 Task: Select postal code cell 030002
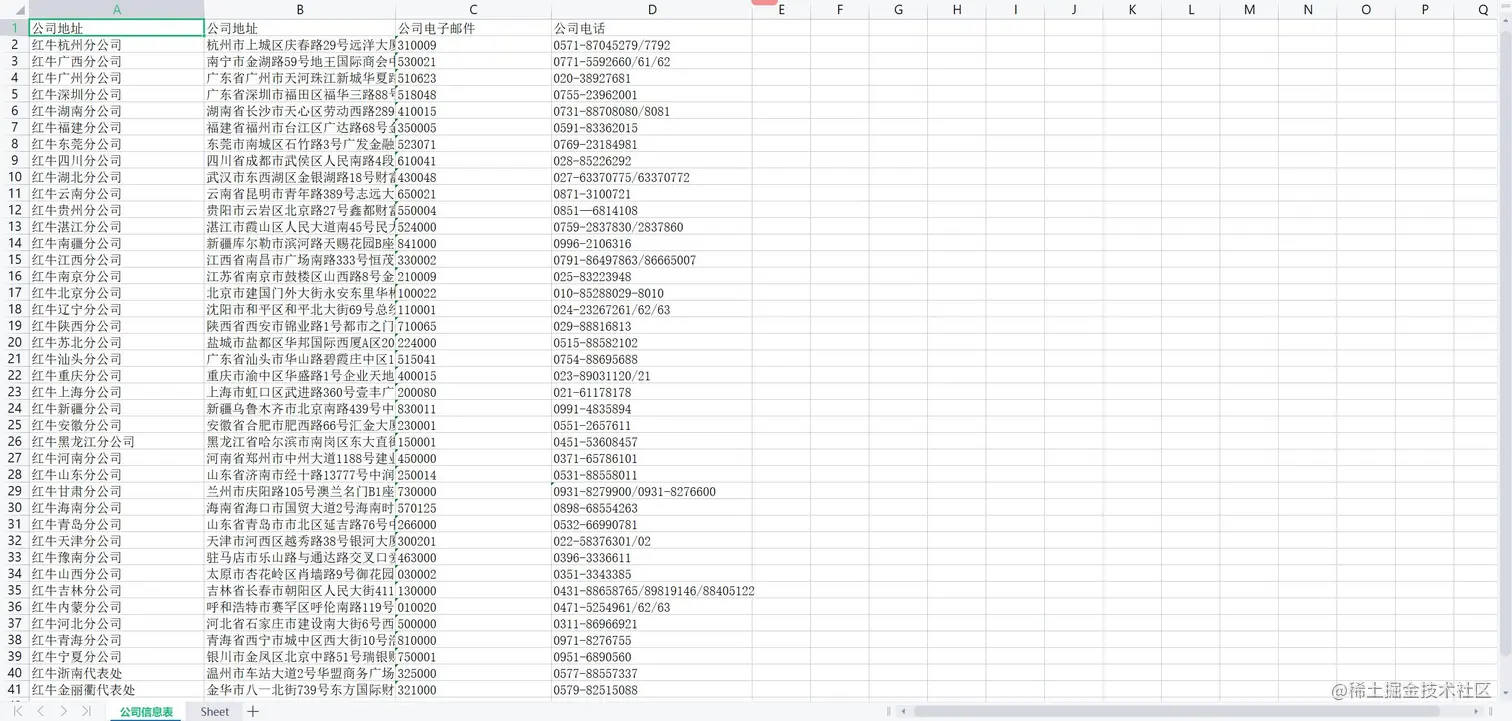pyautogui.click(x=474, y=574)
